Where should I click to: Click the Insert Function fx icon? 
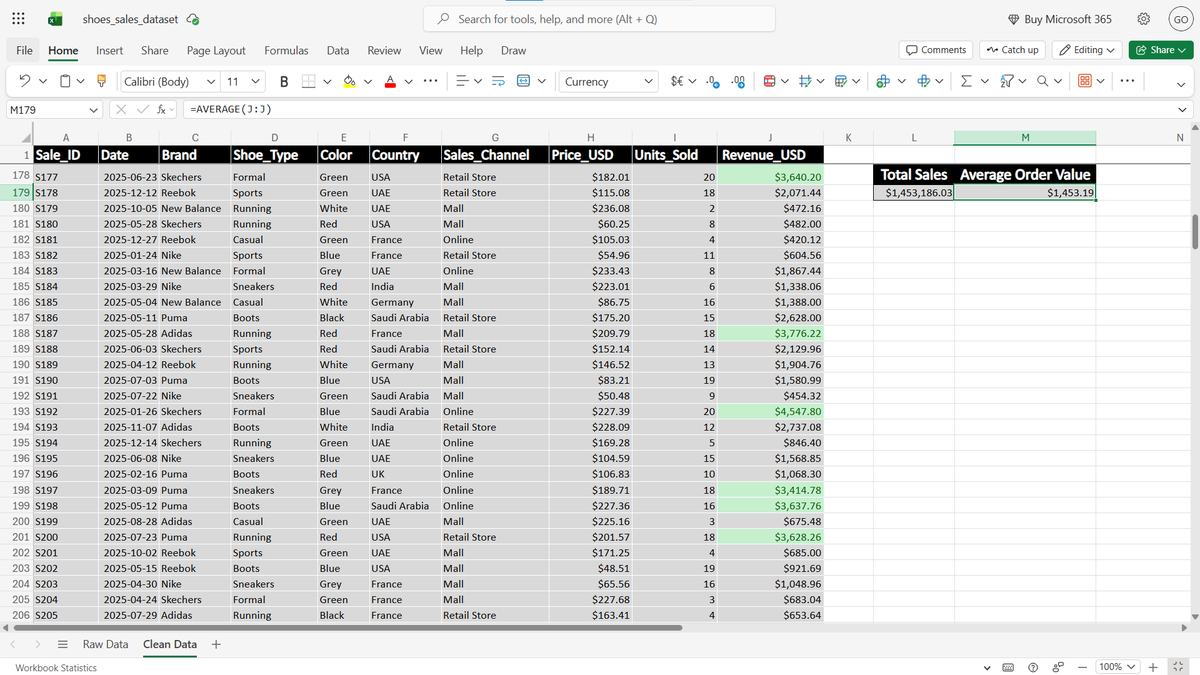(x=160, y=109)
